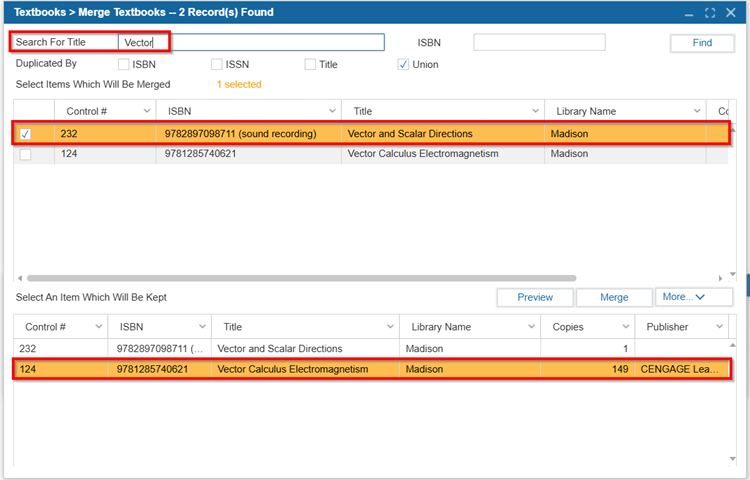Click the upper grid horizontal scrollbar thumb
Image resolution: width=750 pixels, height=480 pixels.
[301, 278]
